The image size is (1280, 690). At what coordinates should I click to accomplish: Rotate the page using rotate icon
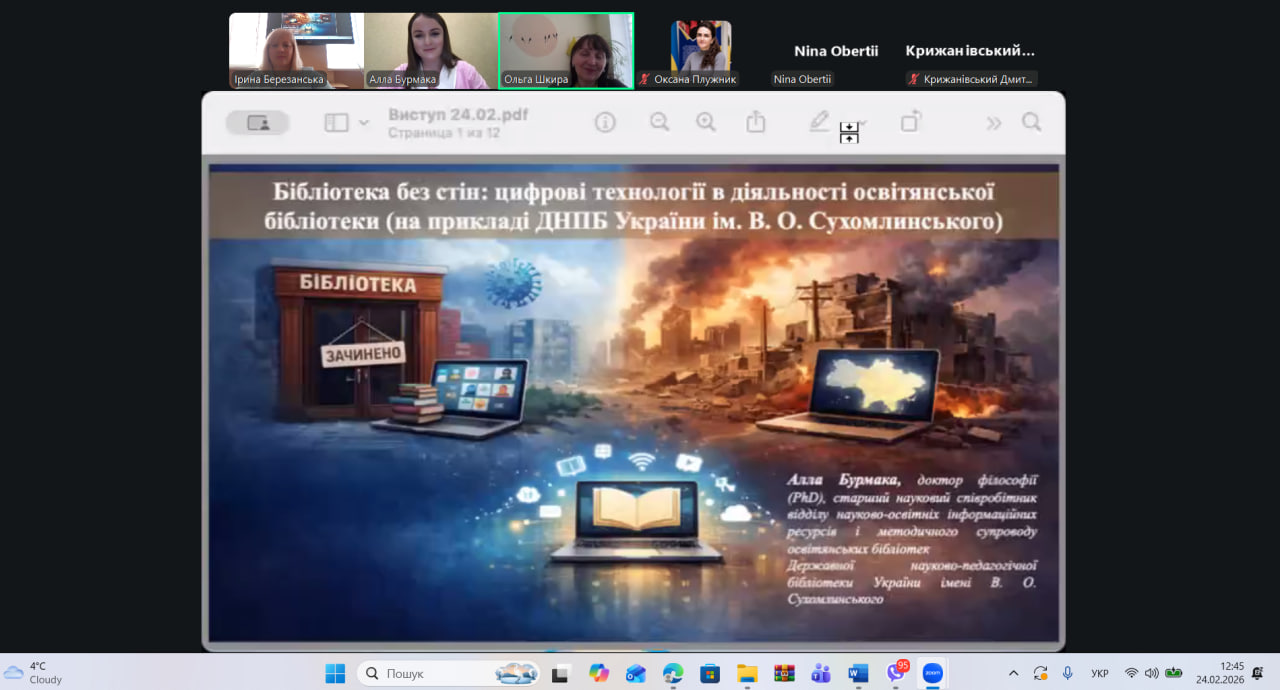[x=909, y=122]
